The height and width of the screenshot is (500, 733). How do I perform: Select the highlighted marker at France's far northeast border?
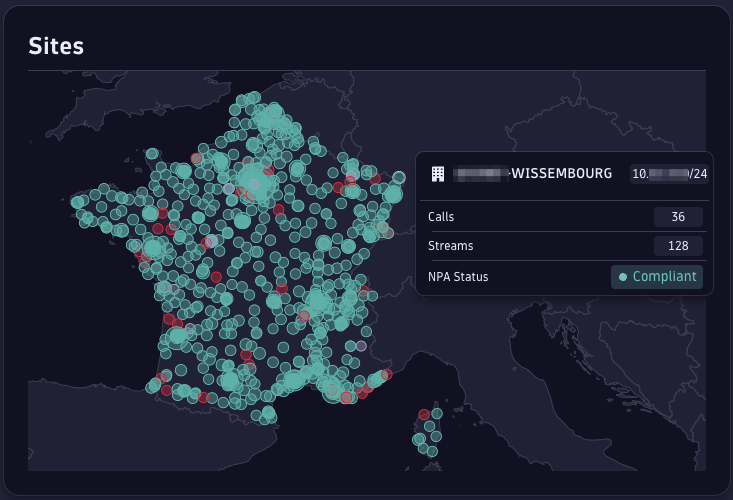pyautogui.click(x=399, y=177)
